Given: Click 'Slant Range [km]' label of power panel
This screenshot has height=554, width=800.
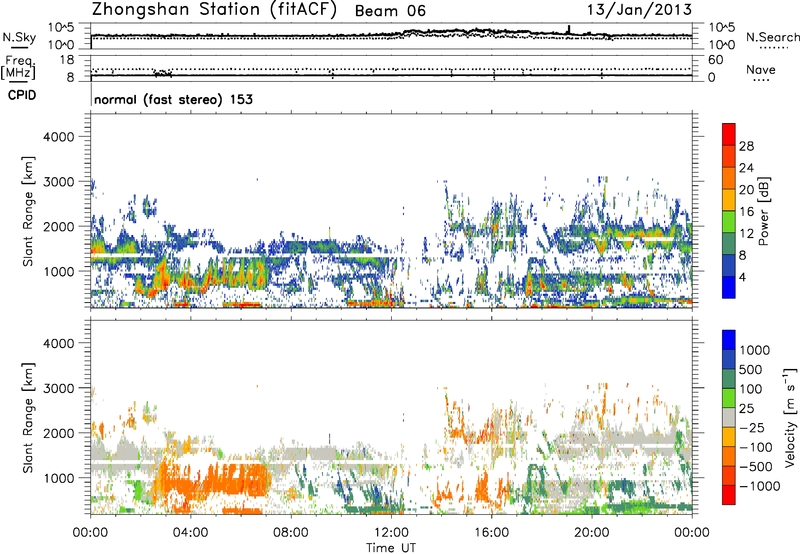Looking at the screenshot, I should [28, 211].
